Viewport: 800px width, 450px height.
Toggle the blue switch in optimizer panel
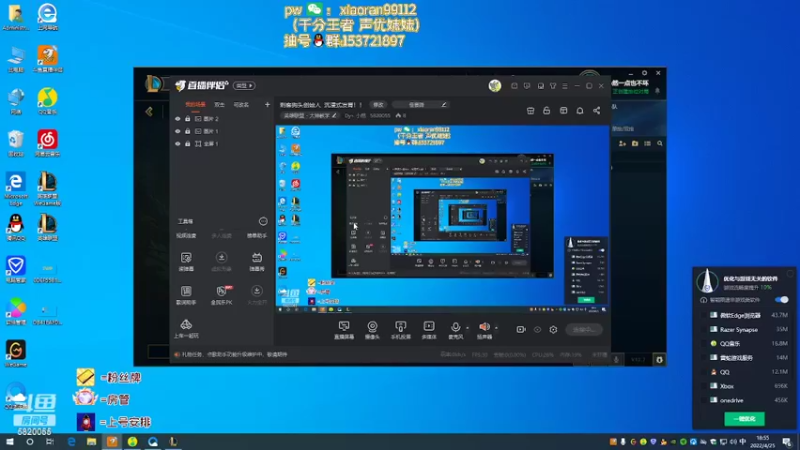point(782,299)
